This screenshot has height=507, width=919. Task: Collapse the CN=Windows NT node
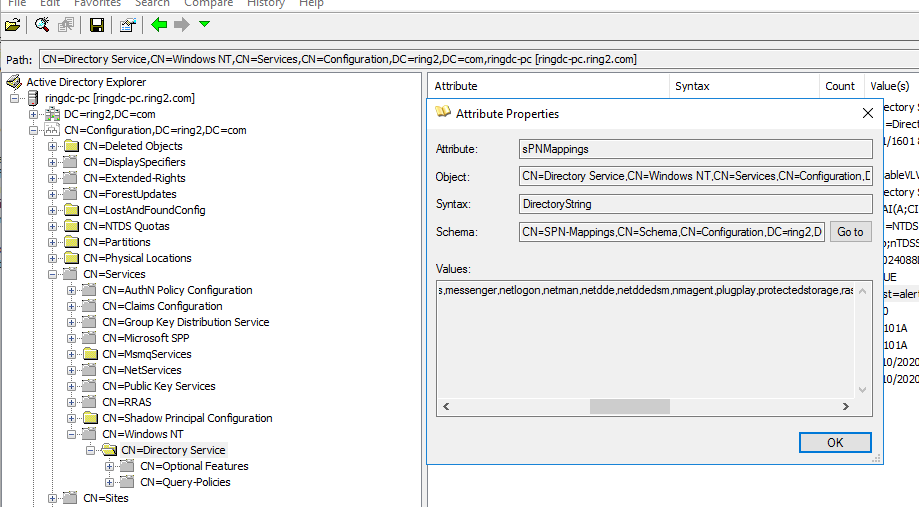(x=72, y=434)
